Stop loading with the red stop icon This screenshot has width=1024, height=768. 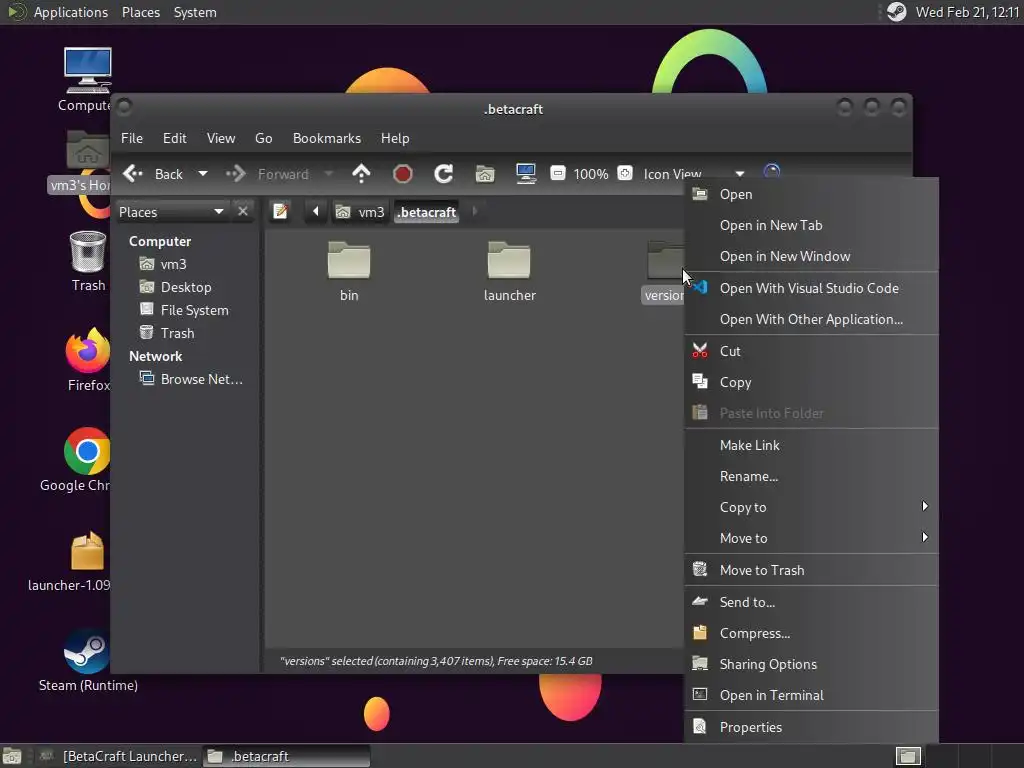coord(402,174)
